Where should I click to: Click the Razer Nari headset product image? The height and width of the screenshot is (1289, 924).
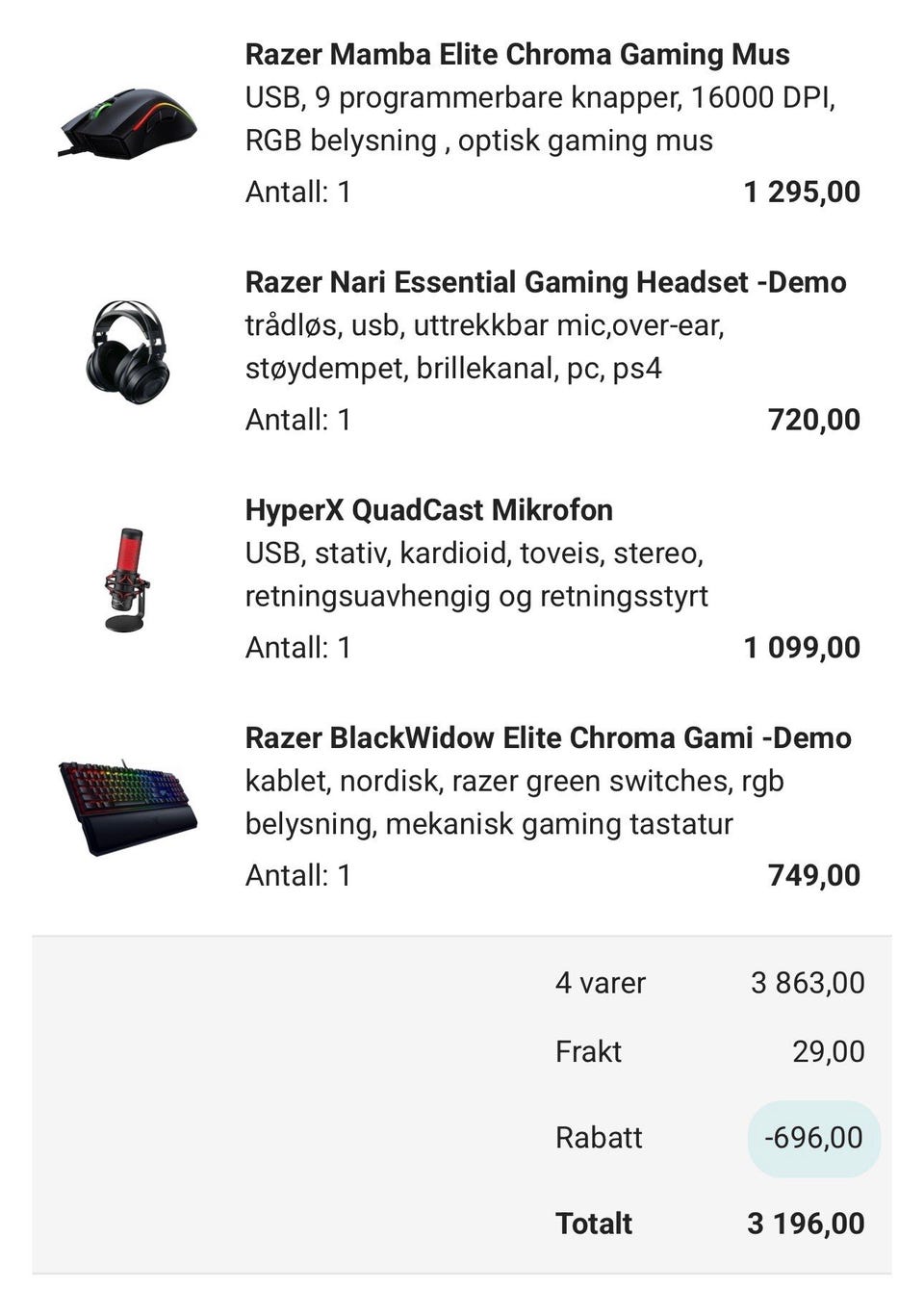click(128, 351)
